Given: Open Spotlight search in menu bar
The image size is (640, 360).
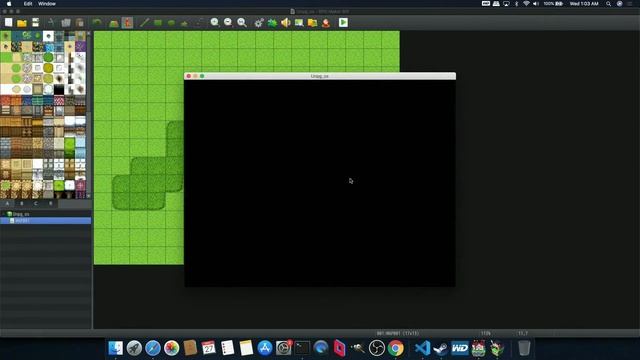Looking at the screenshot, I should click(608, 4).
